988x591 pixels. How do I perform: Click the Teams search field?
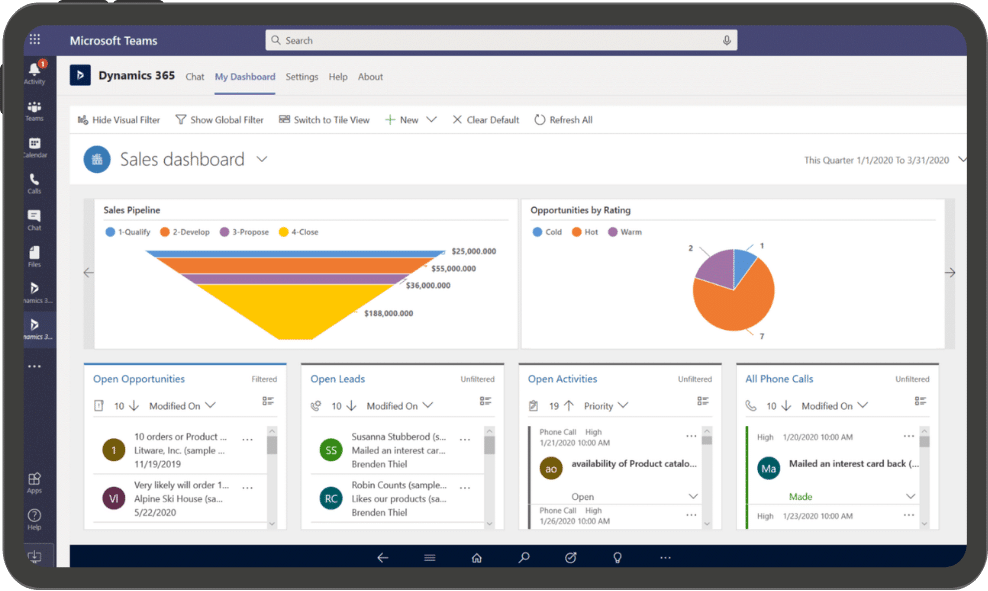click(502, 40)
